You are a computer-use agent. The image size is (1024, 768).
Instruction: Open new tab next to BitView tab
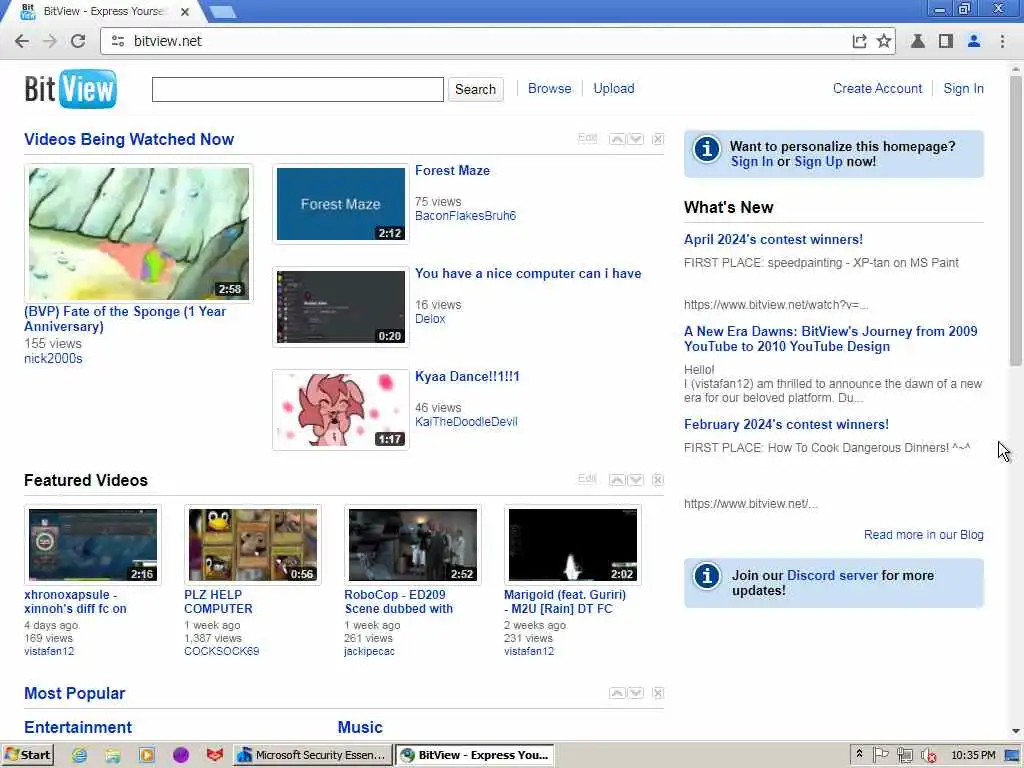[223, 11]
